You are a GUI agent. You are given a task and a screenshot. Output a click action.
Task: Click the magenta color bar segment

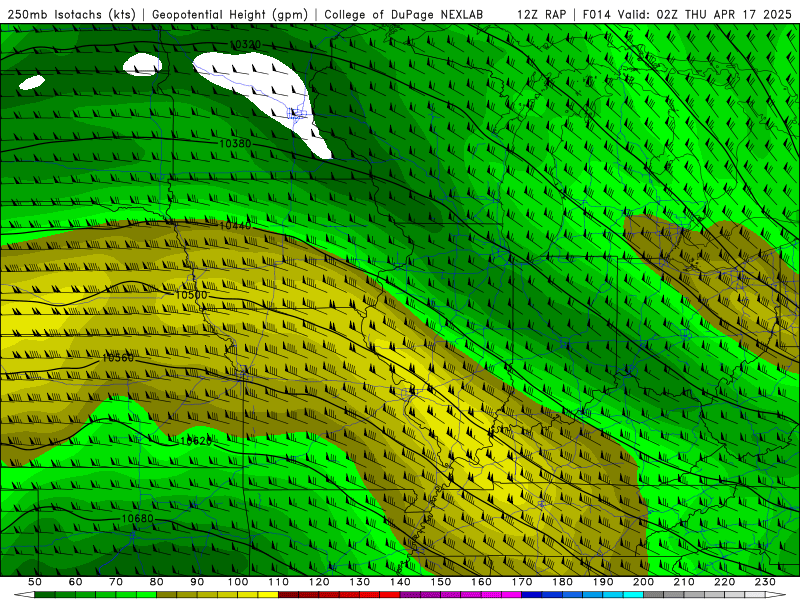(512, 595)
